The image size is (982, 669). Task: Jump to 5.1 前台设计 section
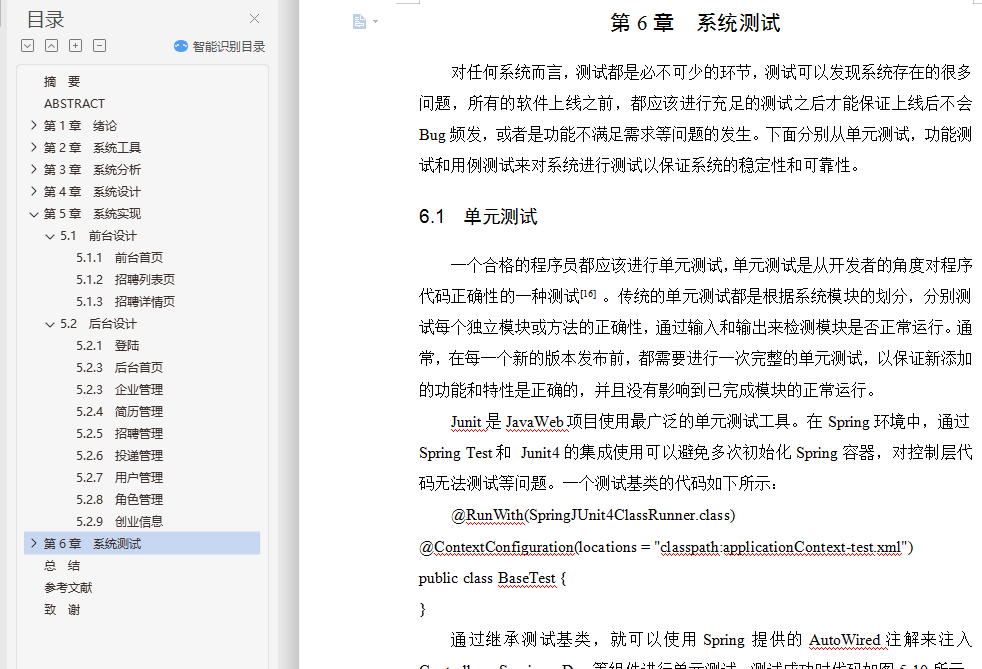click(98, 236)
